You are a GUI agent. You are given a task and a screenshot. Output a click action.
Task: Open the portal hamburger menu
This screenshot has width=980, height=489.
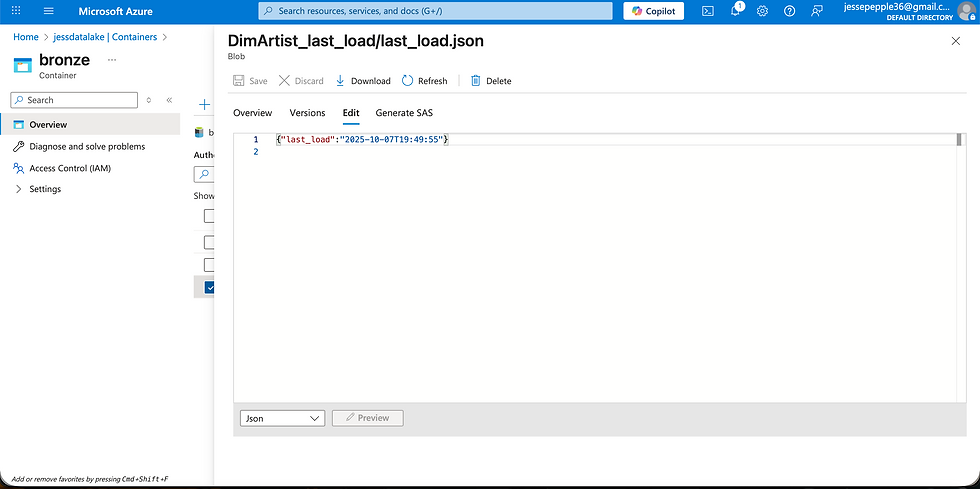(x=49, y=11)
